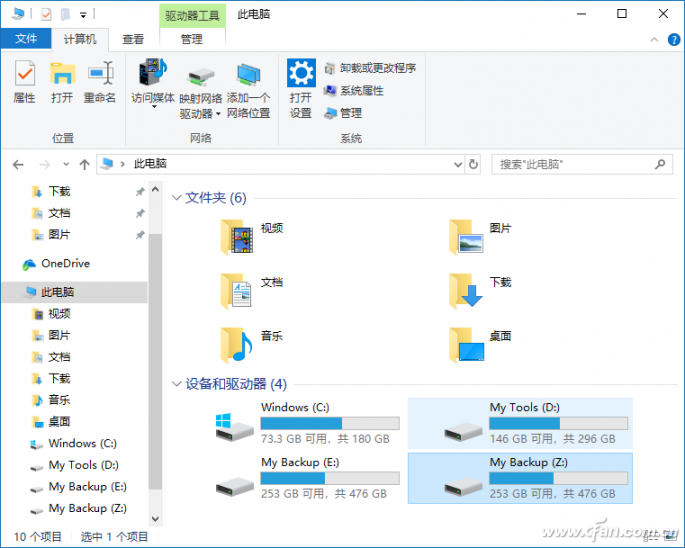Expand the address bar history dropdown
The height and width of the screenshot is (548, 685).
[x=458, y=164]
